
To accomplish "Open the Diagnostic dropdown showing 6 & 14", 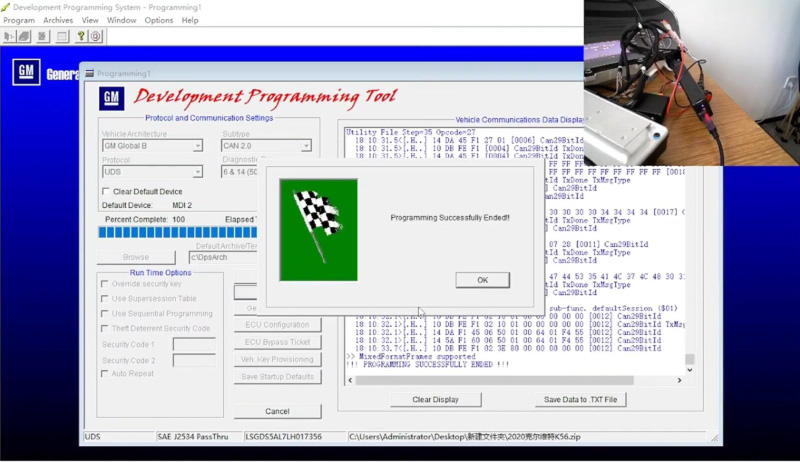I will pos(239,172).
